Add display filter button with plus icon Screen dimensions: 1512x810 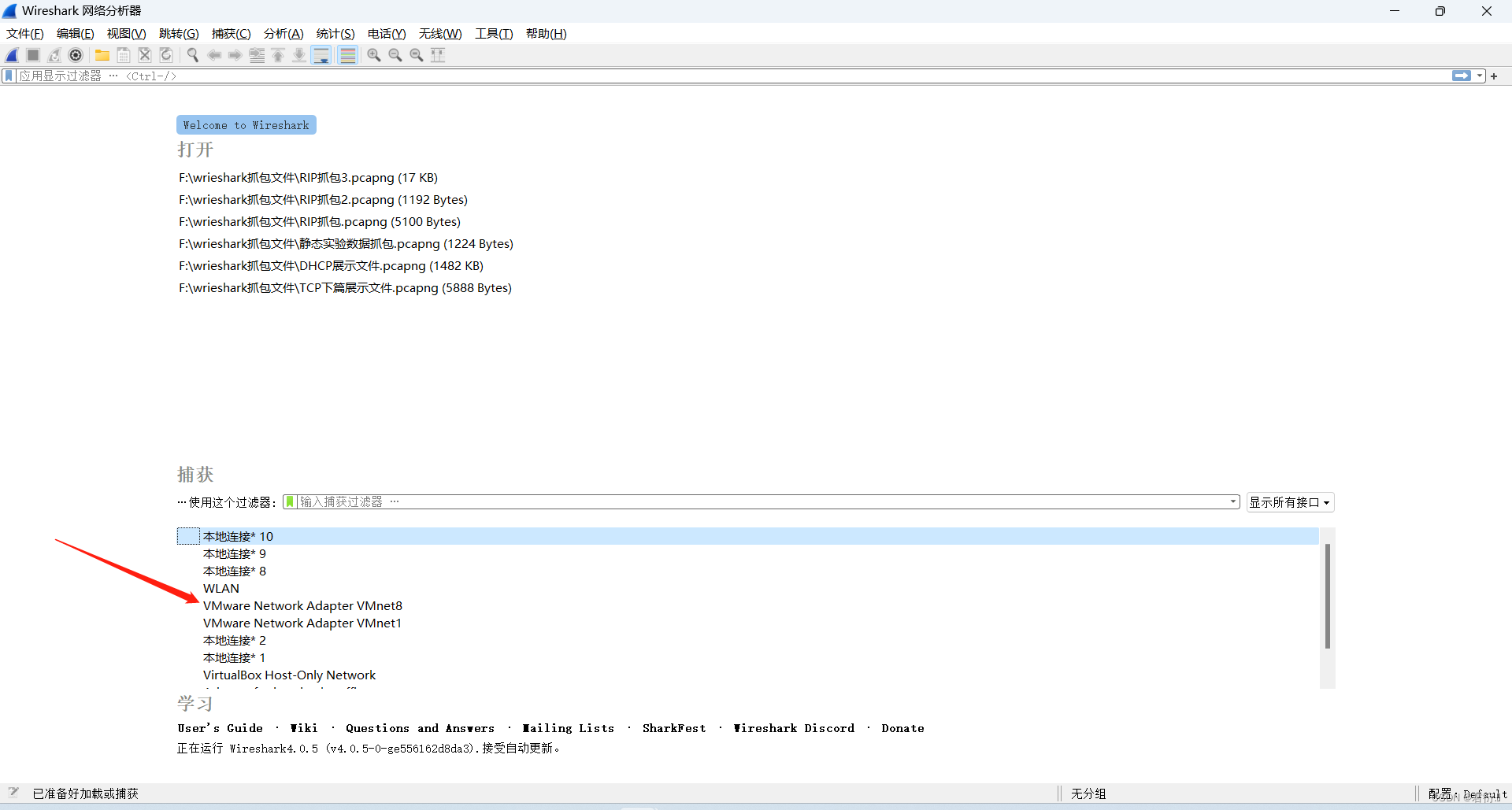(1494, 76)
